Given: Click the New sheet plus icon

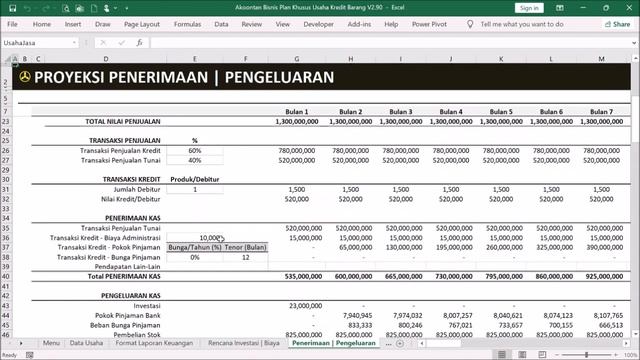Looking at the screenshot, I should (400, 344).
